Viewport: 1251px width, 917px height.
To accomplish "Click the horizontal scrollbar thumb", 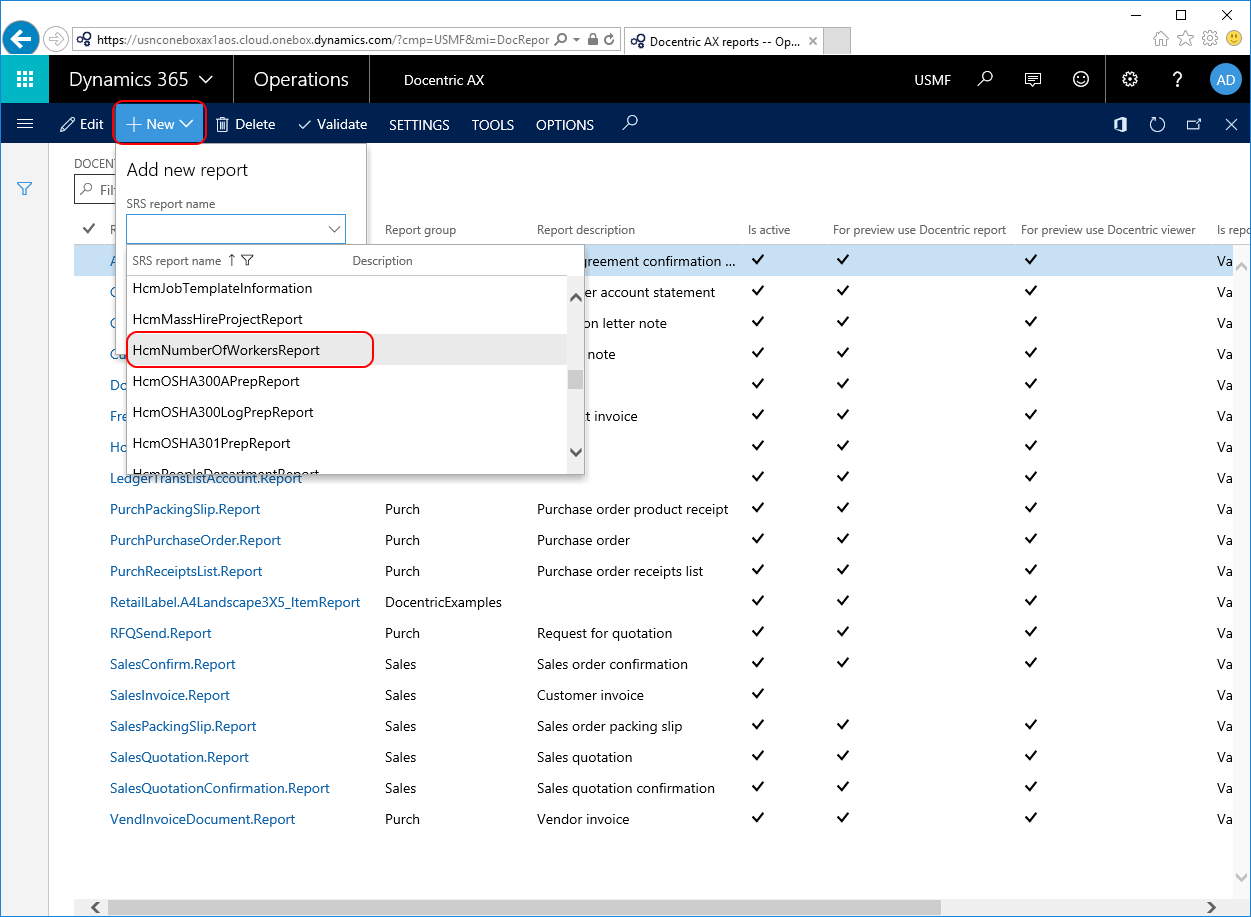I will point(524,907).
